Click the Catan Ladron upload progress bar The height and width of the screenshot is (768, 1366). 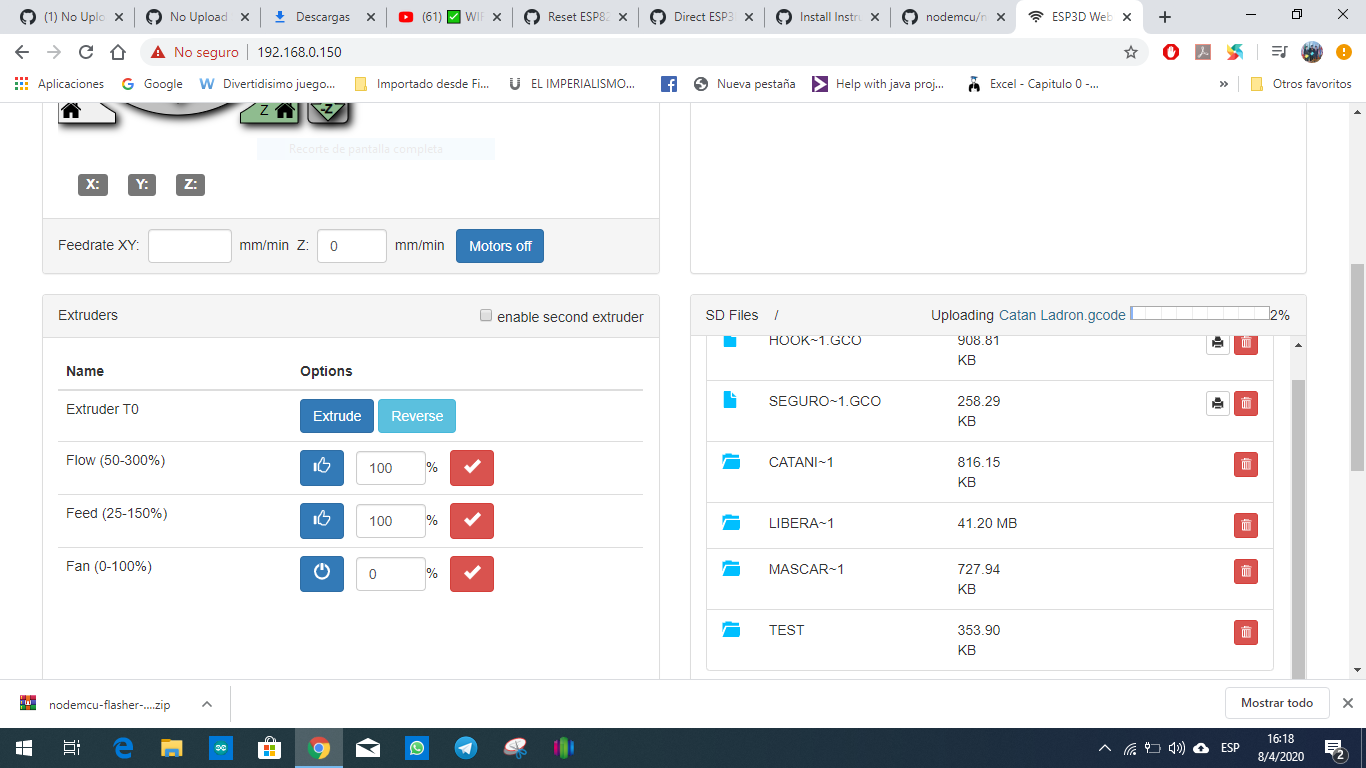pyautogui.click(x=1199, y=313)
